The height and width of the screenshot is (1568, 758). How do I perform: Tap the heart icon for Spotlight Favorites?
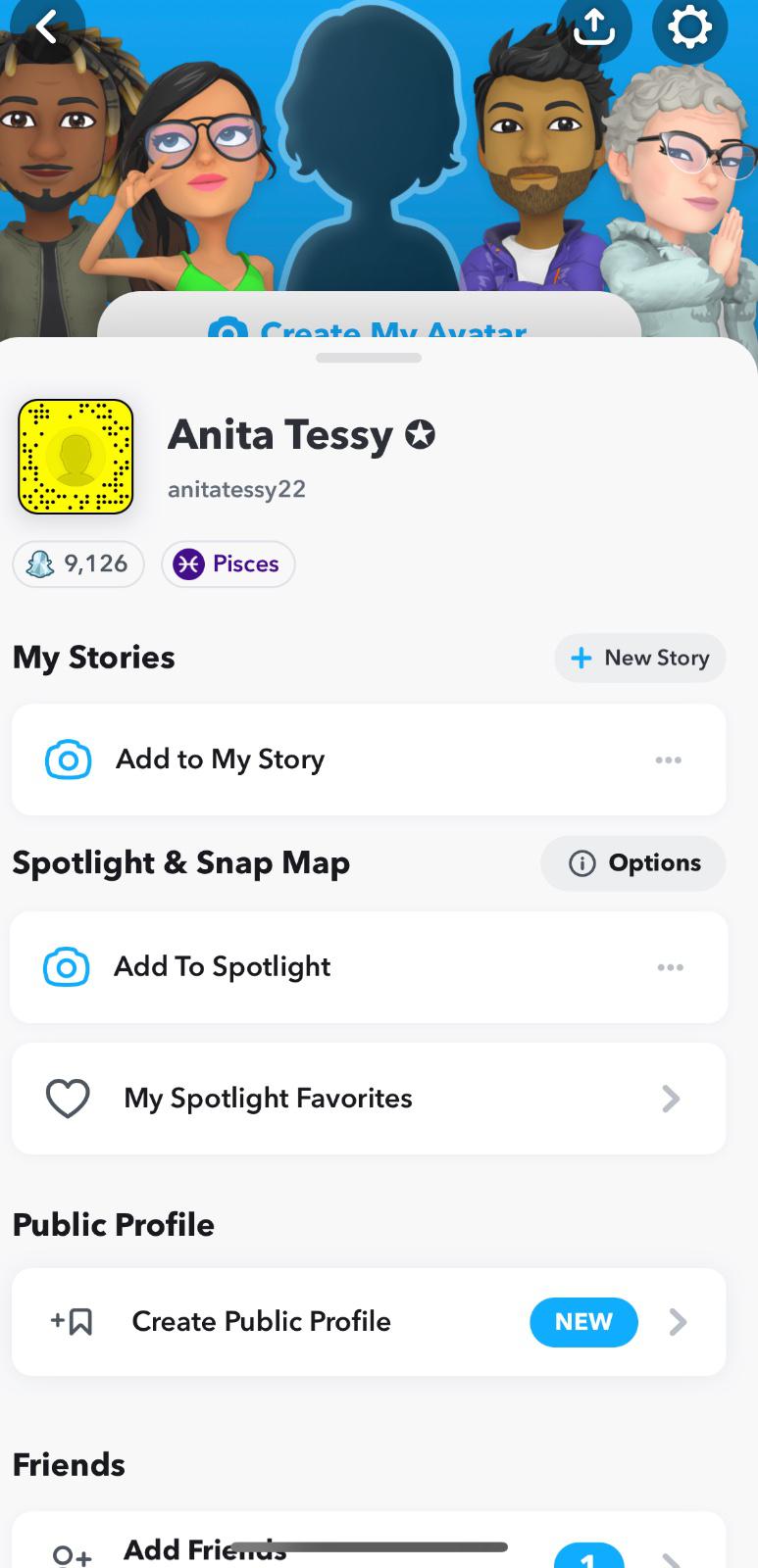pos(68,1099)
